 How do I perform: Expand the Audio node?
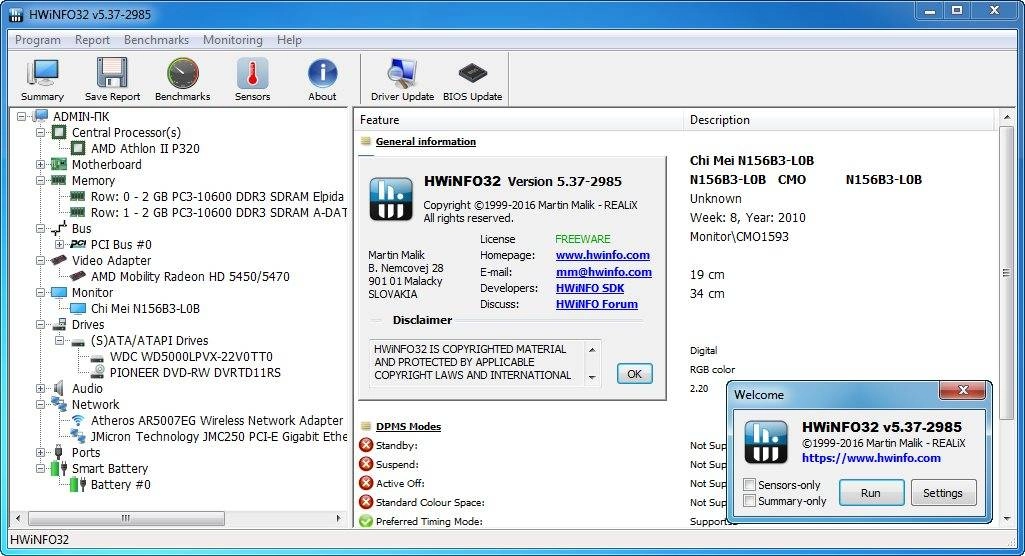click(41, 389)
